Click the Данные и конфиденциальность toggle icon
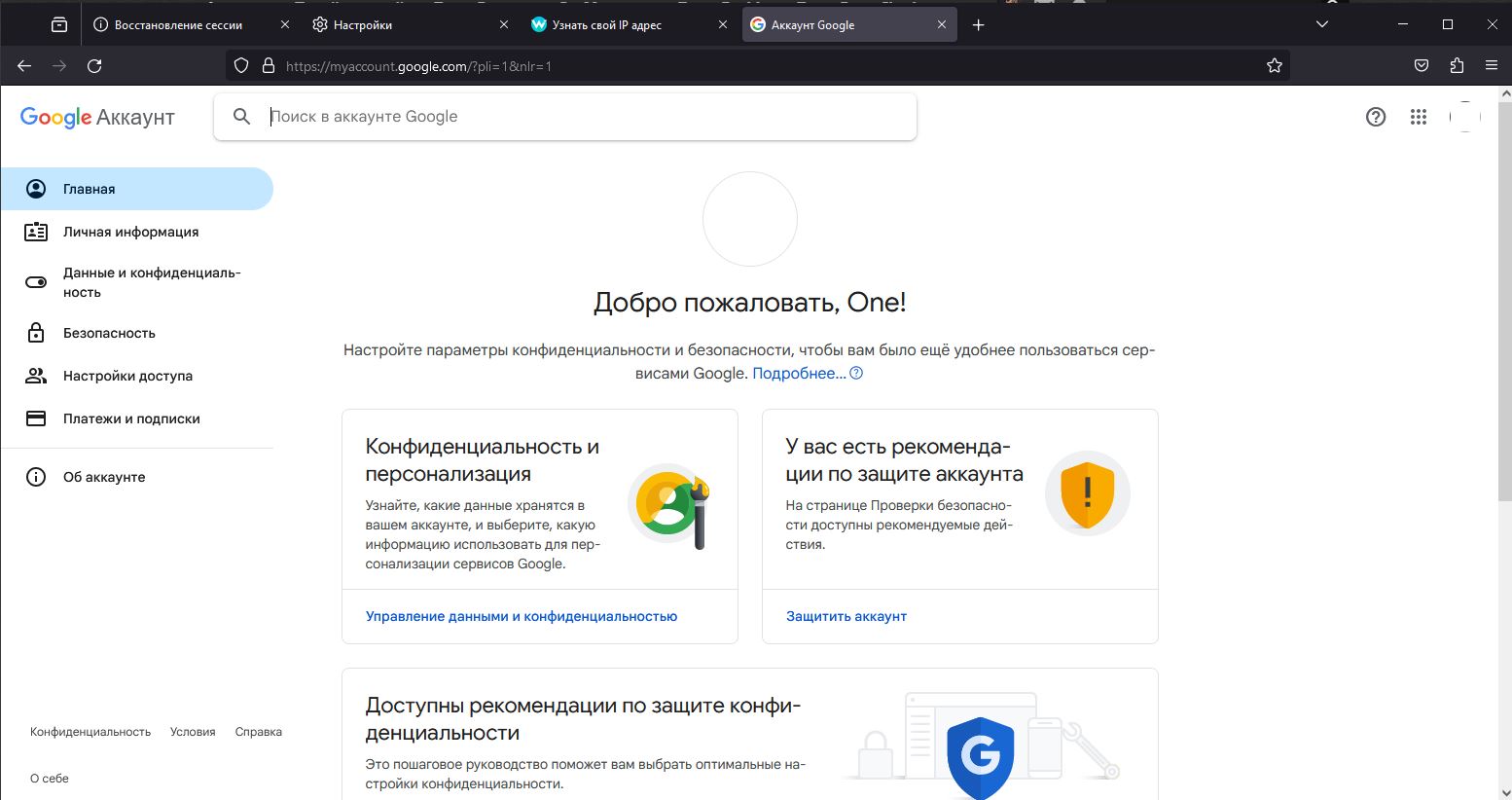1512x800 pixels. tap(36, 282)
